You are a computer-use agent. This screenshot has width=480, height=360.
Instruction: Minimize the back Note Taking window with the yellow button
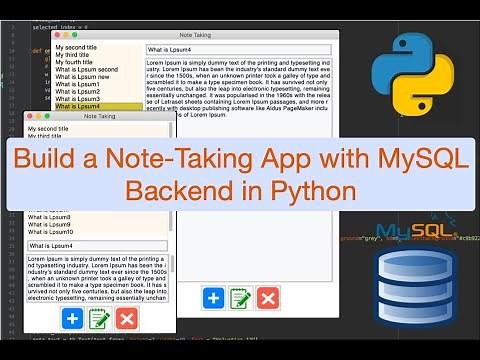tap(66, 35)
